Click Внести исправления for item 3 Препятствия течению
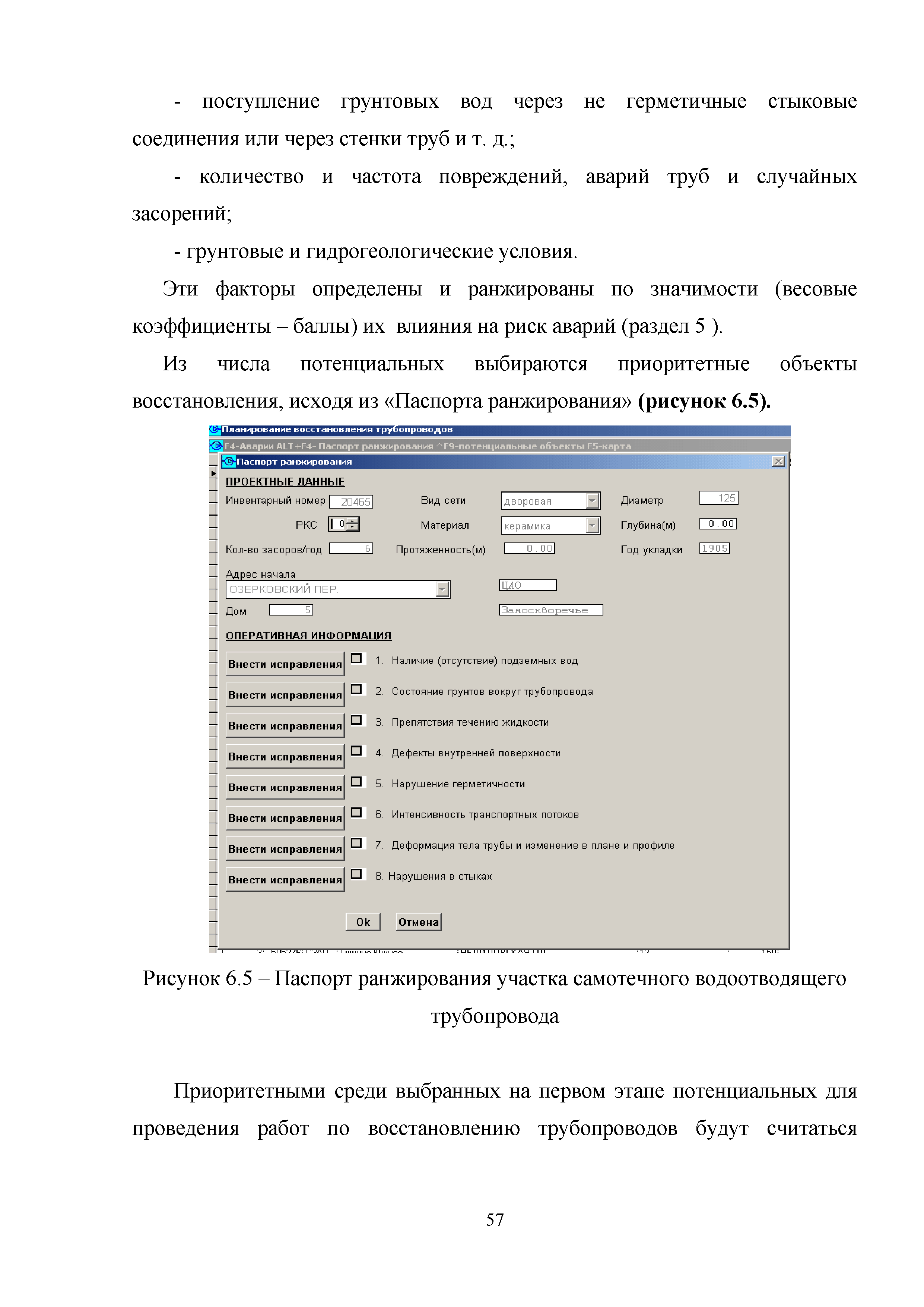This screenshot has height=1307, width=924. pyautogui.click(x=285, y=725)
